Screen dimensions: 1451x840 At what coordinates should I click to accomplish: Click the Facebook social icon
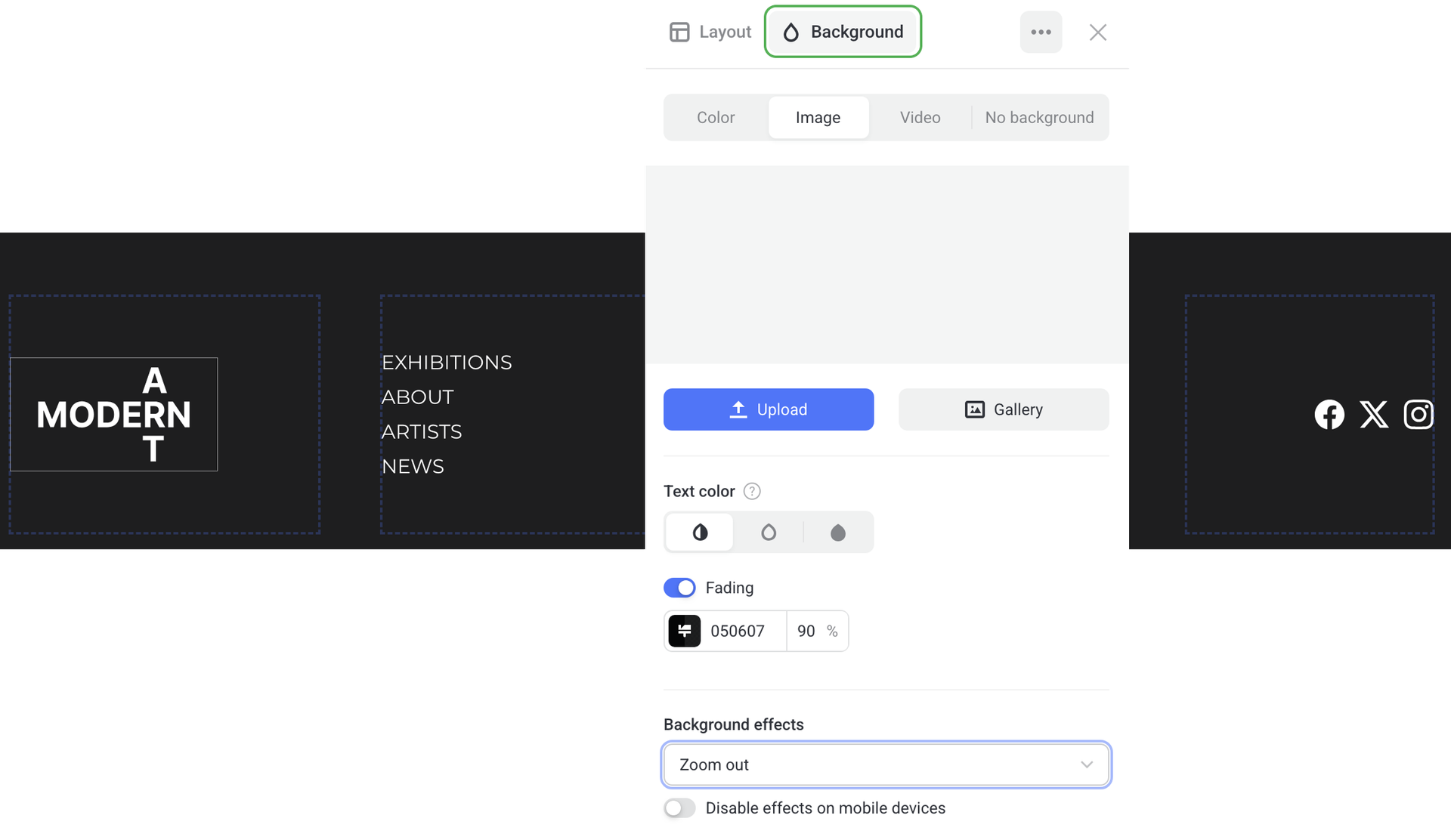[x=1329, y=414]
